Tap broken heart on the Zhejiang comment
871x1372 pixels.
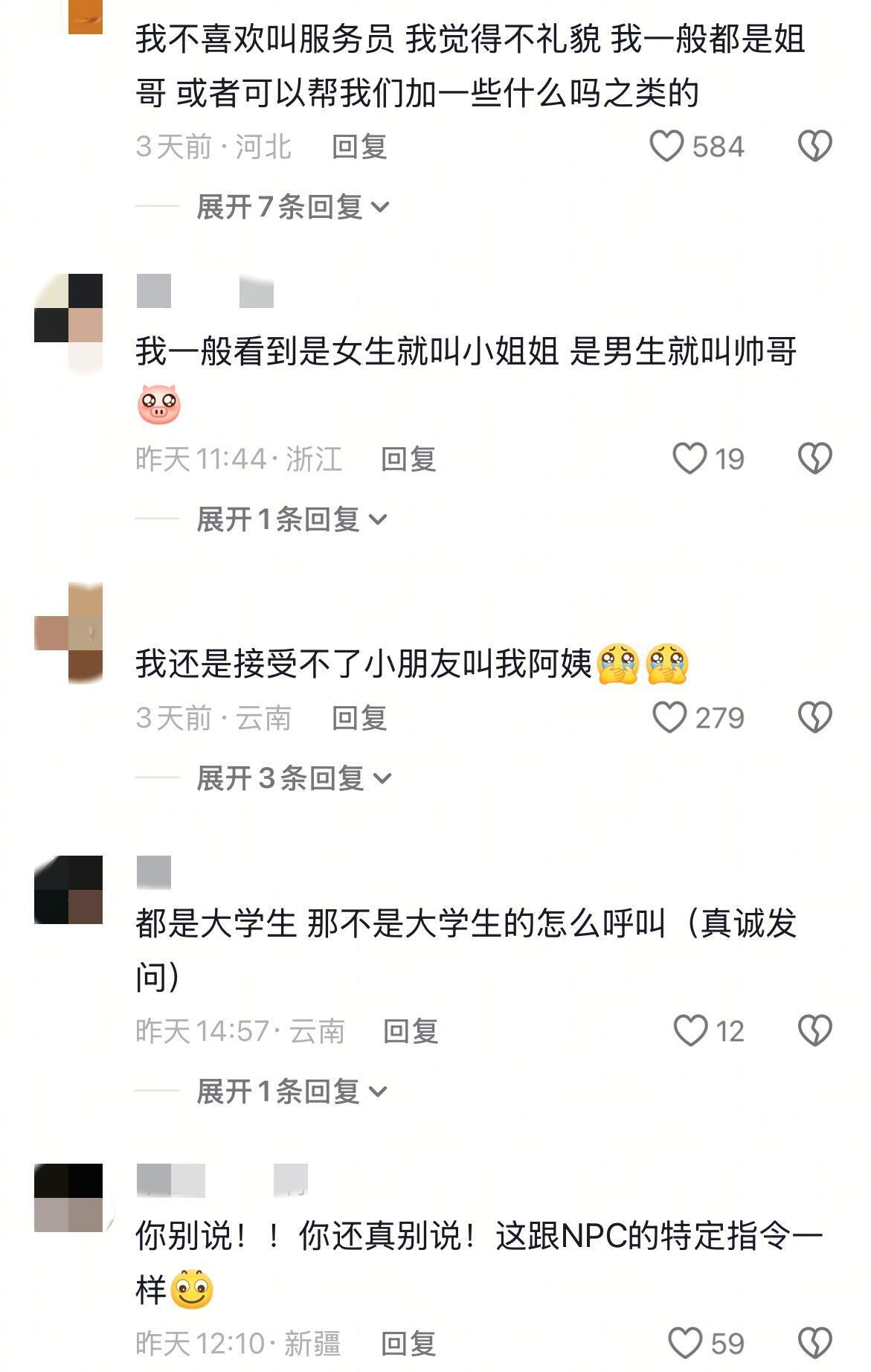coord(815,459)
